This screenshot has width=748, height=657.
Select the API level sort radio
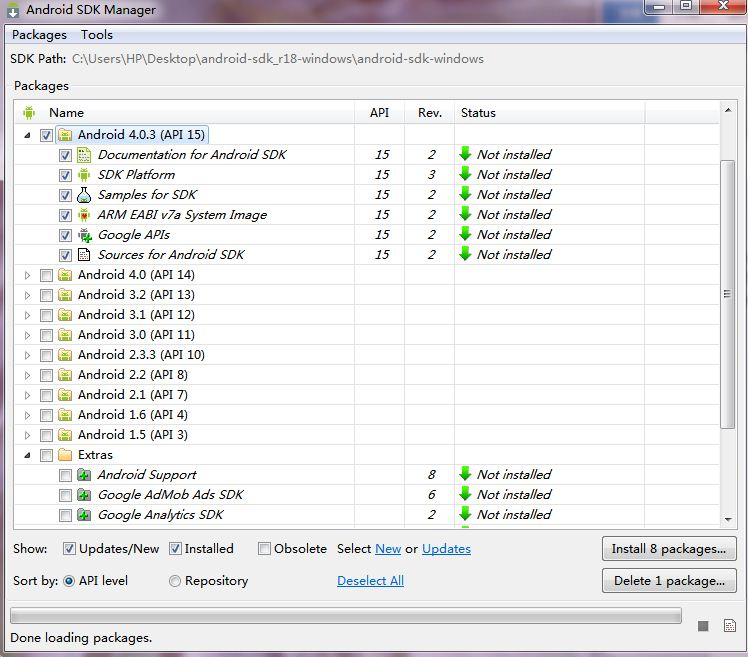(x=69, y=581)
